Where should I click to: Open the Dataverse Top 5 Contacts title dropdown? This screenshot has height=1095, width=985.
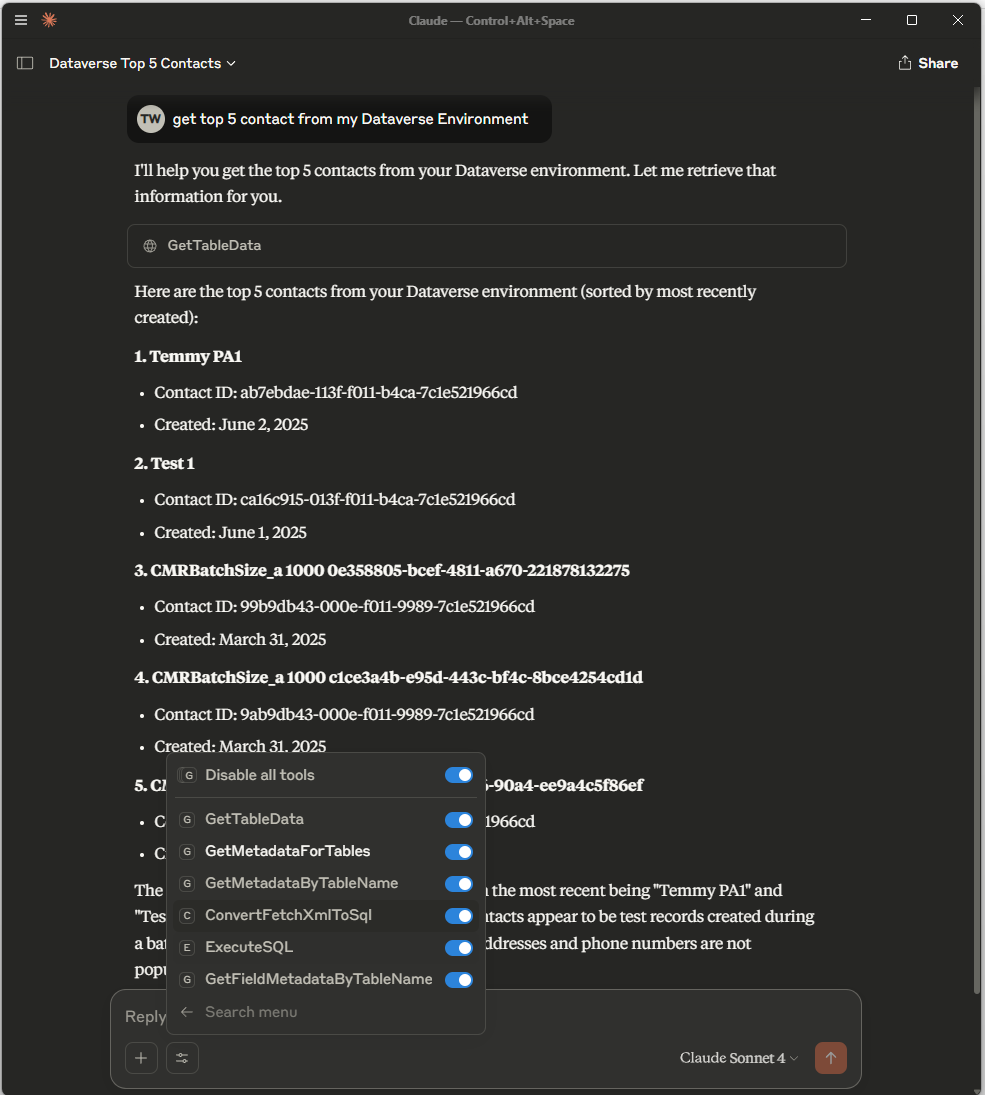143,63
